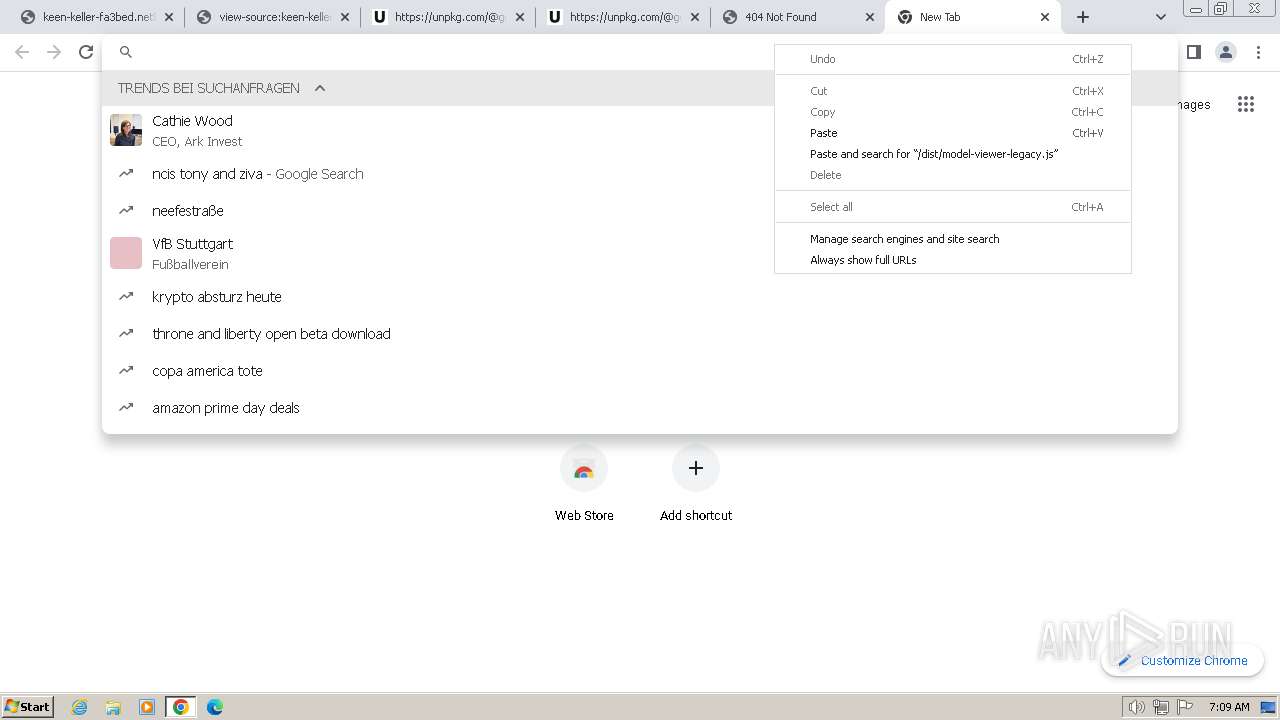Launch Internet Explorer from the taskbar
Screen dimensions: 1280x720
coord(80,707)
